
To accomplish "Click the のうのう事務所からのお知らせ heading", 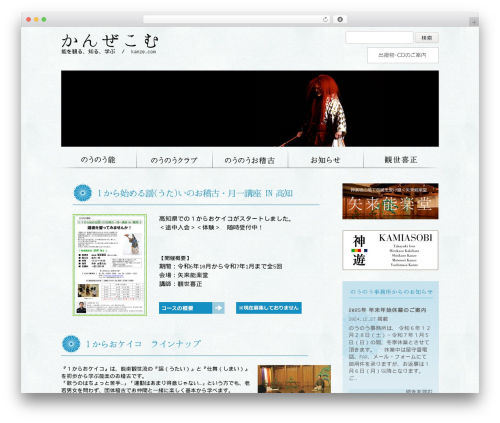I will point(391,292).
